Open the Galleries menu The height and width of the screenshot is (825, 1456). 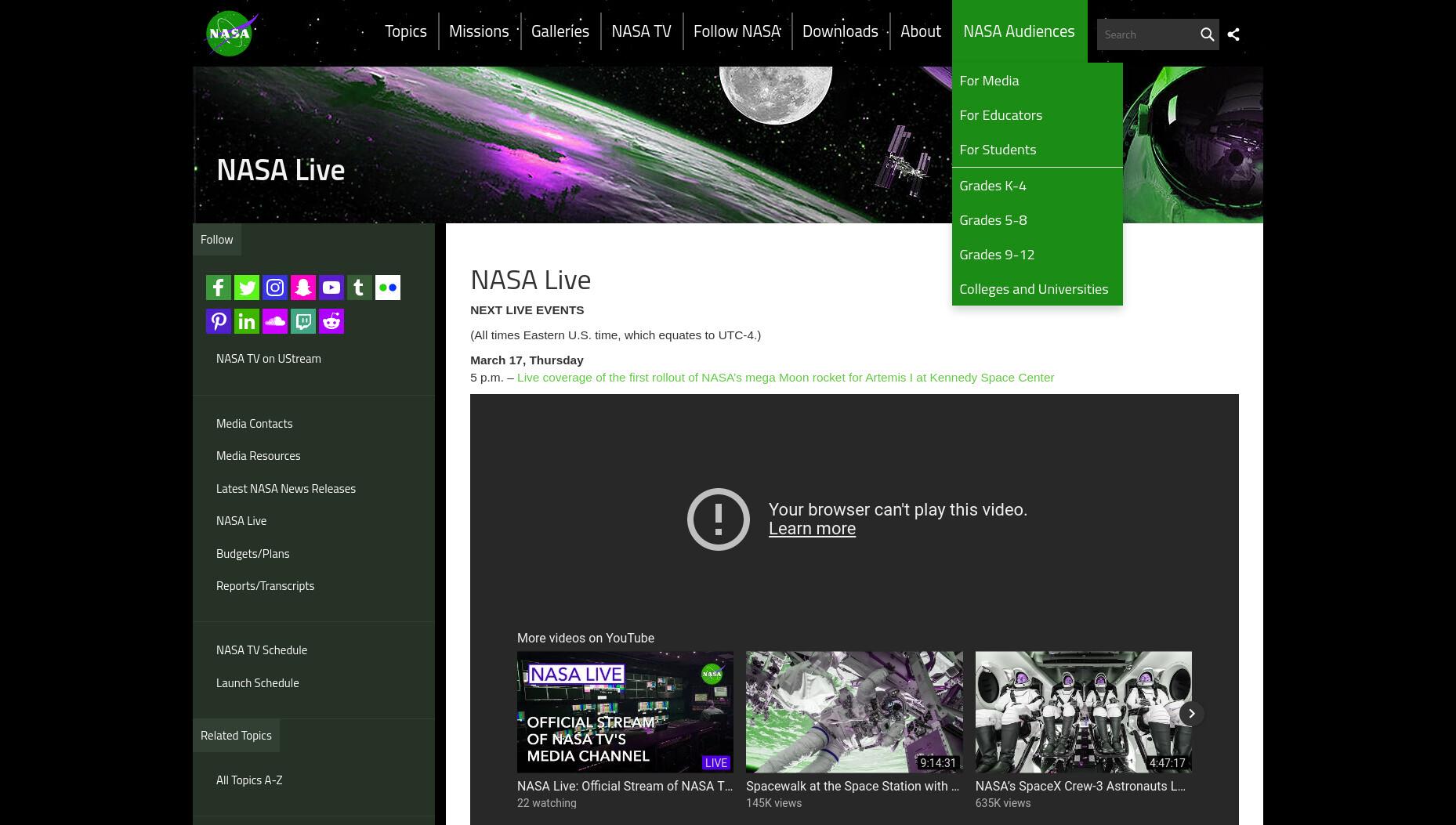click(560, 31)
